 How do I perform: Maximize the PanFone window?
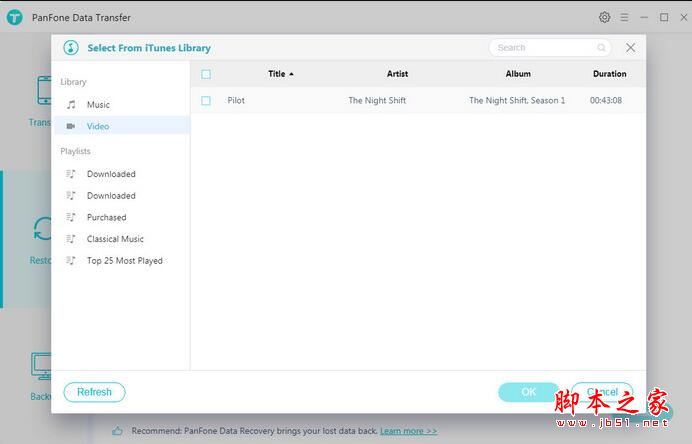(x=664, y=17)
